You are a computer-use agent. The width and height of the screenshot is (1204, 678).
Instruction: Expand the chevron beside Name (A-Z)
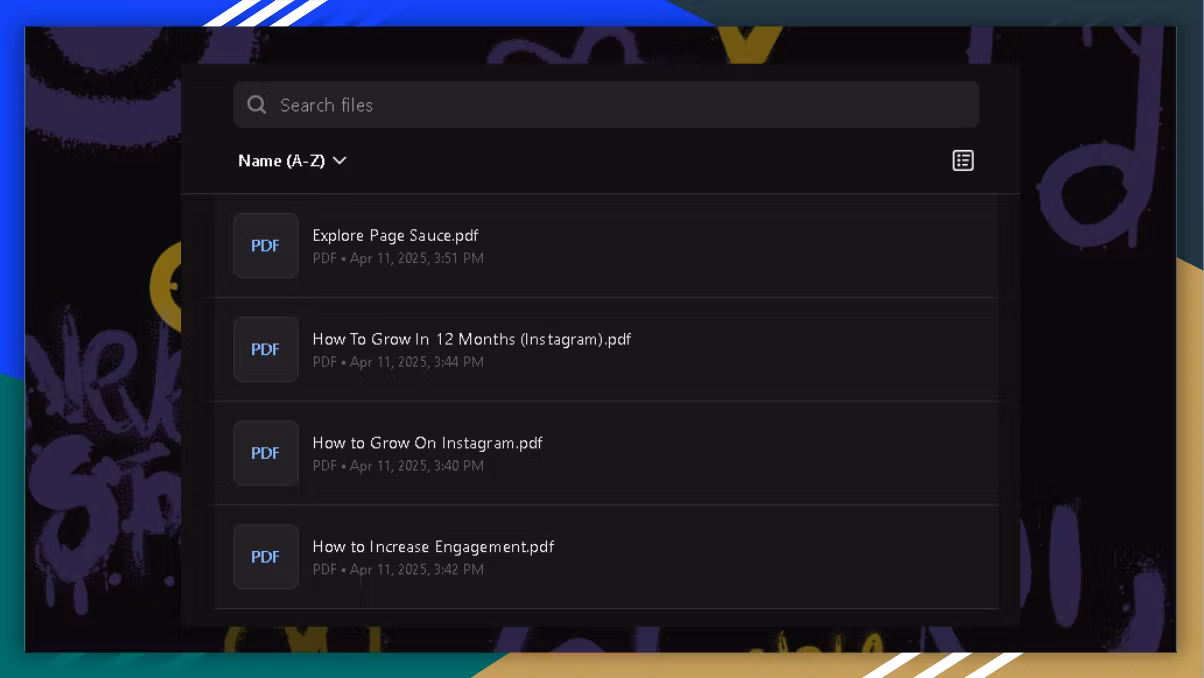(340, 161)
